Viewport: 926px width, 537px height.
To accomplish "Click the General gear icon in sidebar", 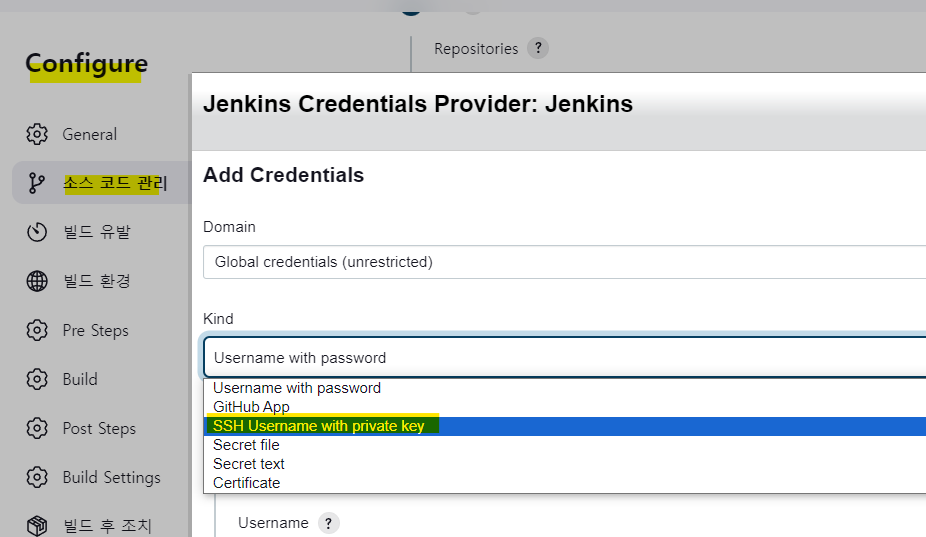I will coord(37,134).
